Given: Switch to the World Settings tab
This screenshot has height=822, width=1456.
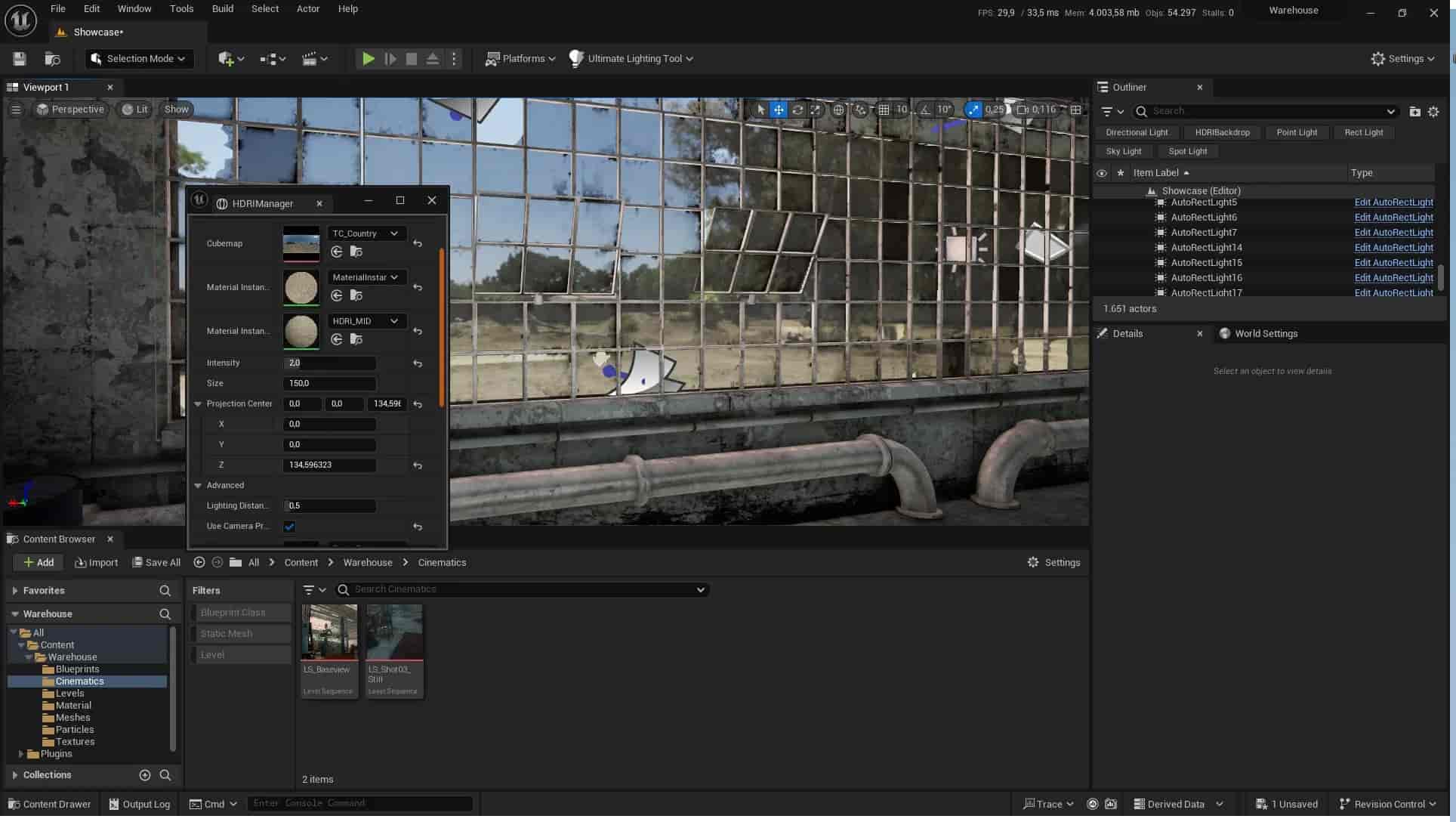Looking at the screenshot, I should pos(1258,335).
